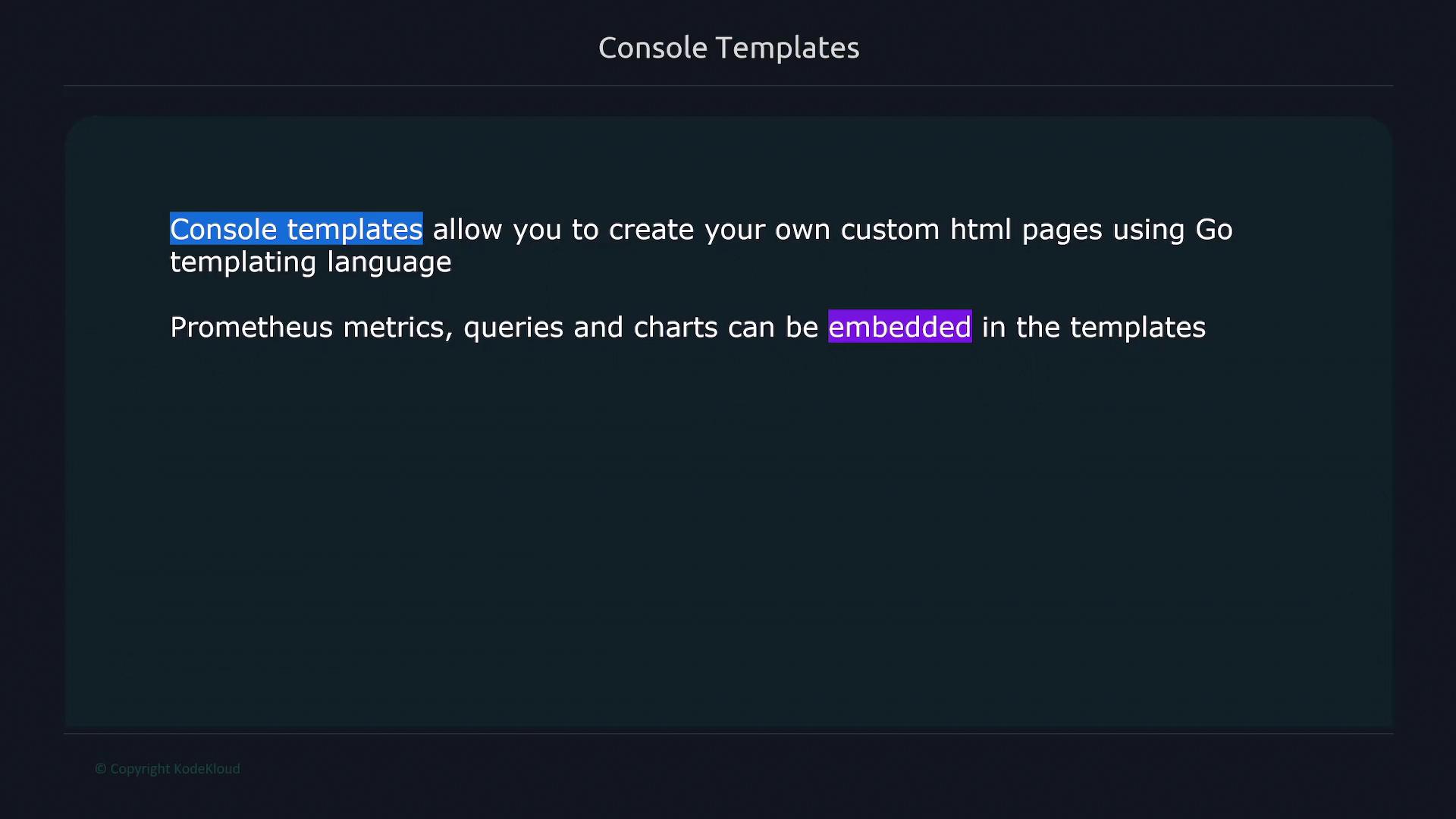Image resolution: width=1456 pixels, height=819 pixels.
Task: Click the word "allow" after the blue highlight
Action: click(467, 229)
